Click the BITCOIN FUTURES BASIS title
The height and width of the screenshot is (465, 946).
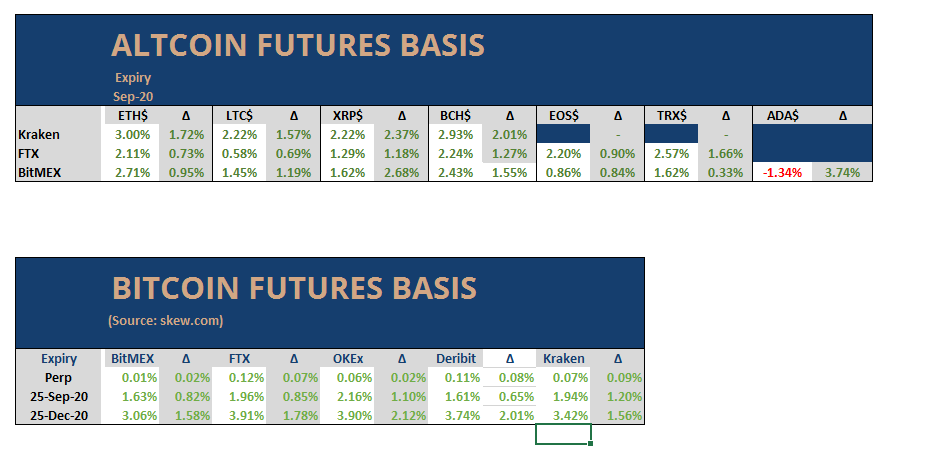coord(294,288)
